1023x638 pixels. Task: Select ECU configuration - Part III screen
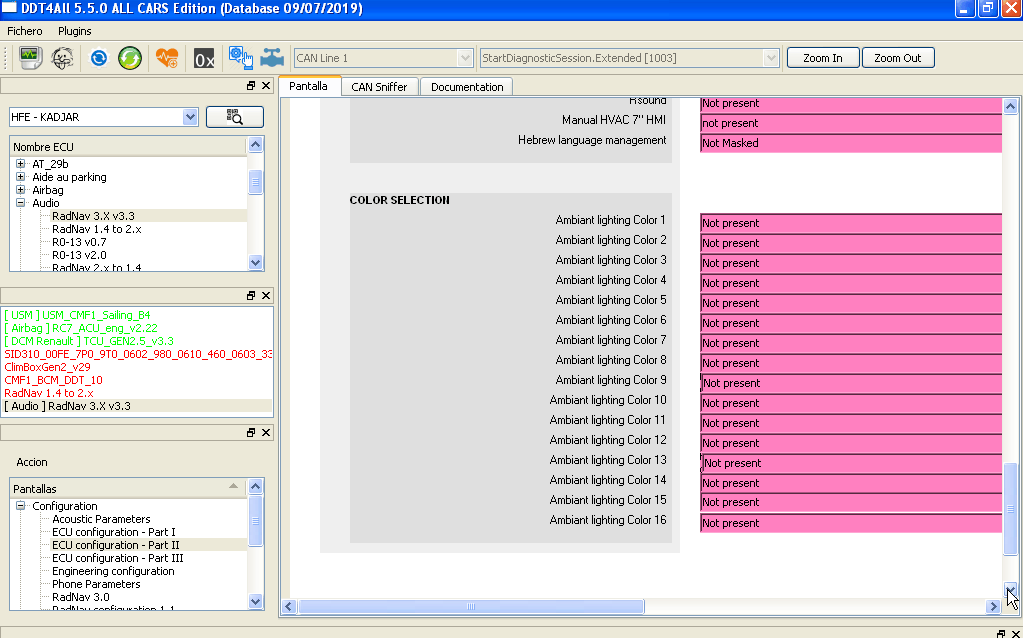tap(117, 558)
